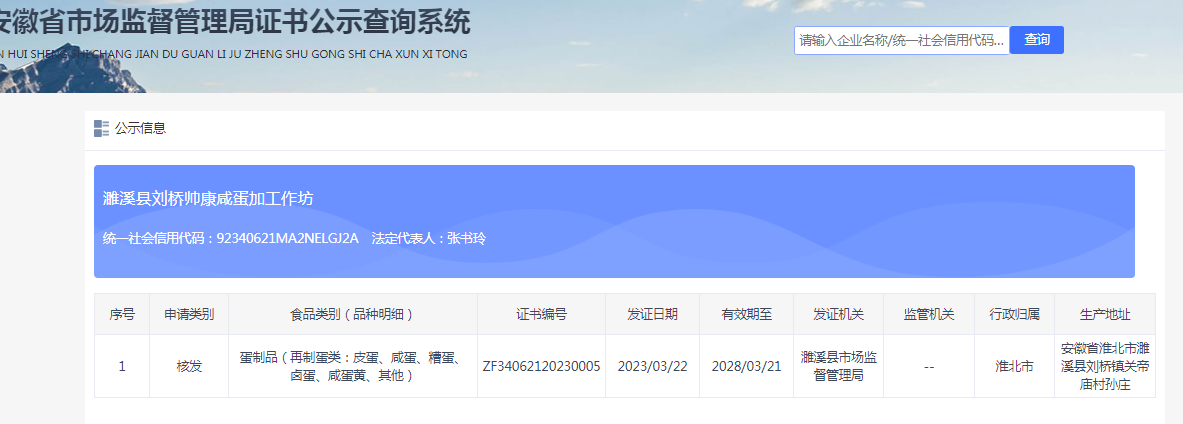Viewport: 1183px width, 424px height.
Task: Click the 公示信息 section heading text
Action: 140,128
